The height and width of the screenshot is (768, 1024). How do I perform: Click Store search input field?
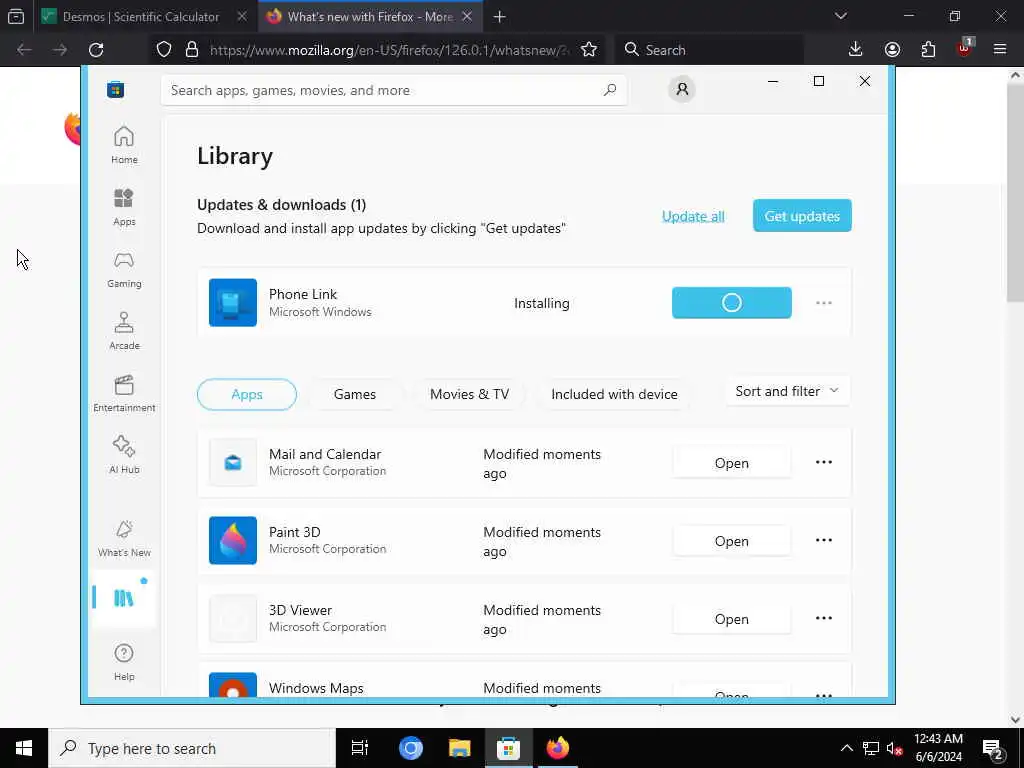pos(394,90)
